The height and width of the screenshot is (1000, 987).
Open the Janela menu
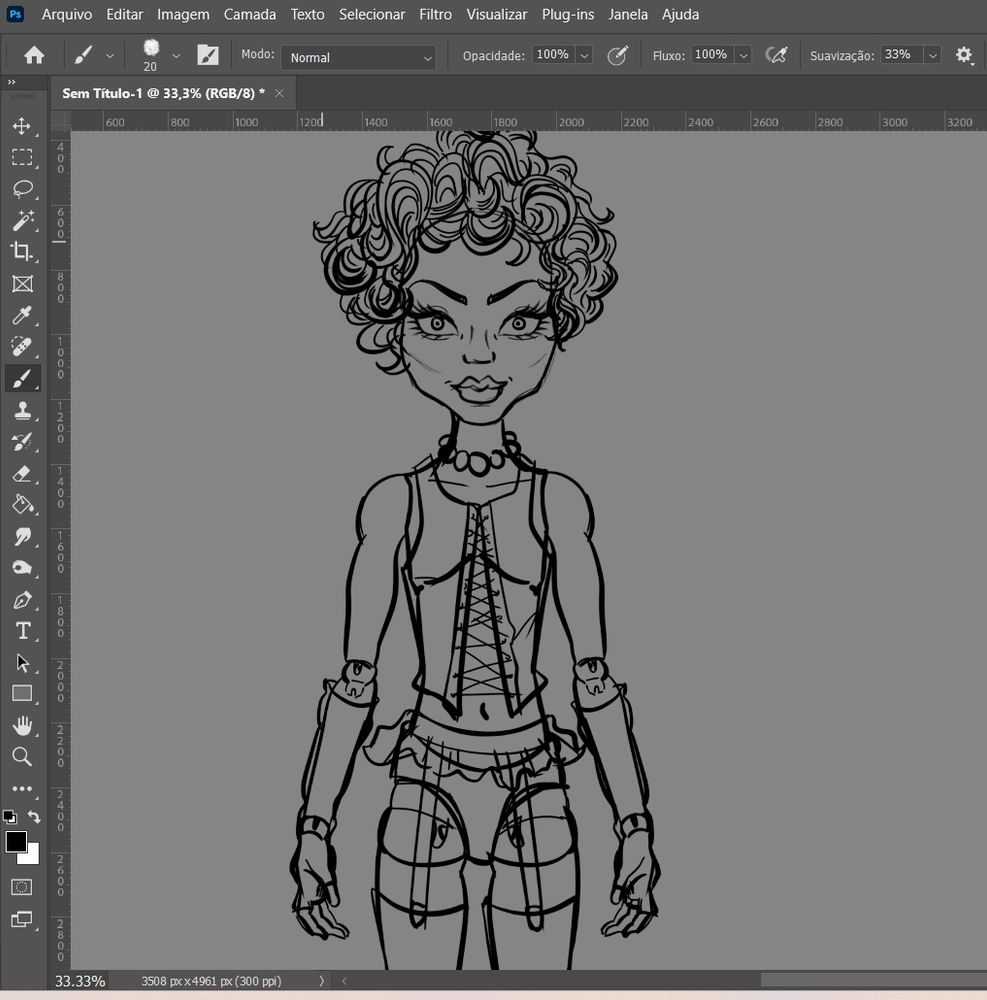click(628, 14)
